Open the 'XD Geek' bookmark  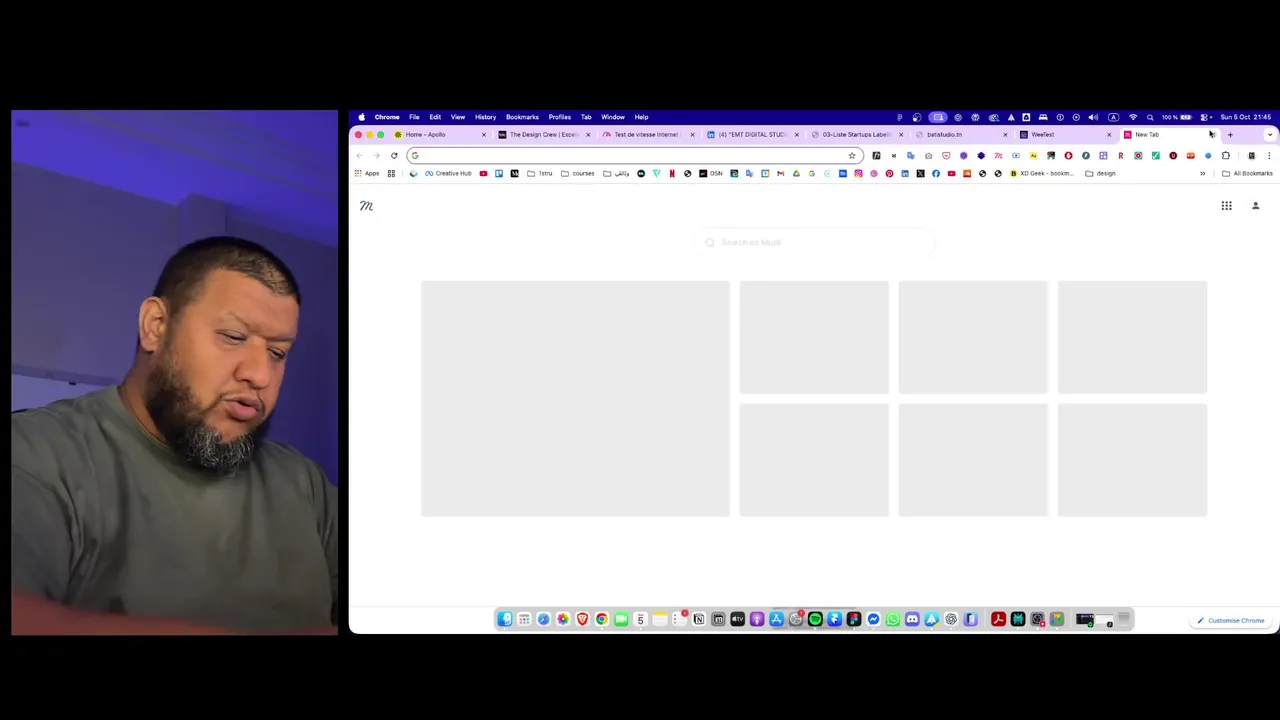pos(1041,173)
